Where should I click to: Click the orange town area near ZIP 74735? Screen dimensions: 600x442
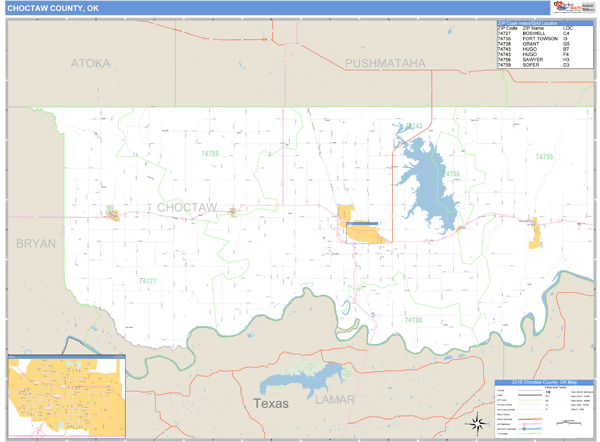pos(536,234)
